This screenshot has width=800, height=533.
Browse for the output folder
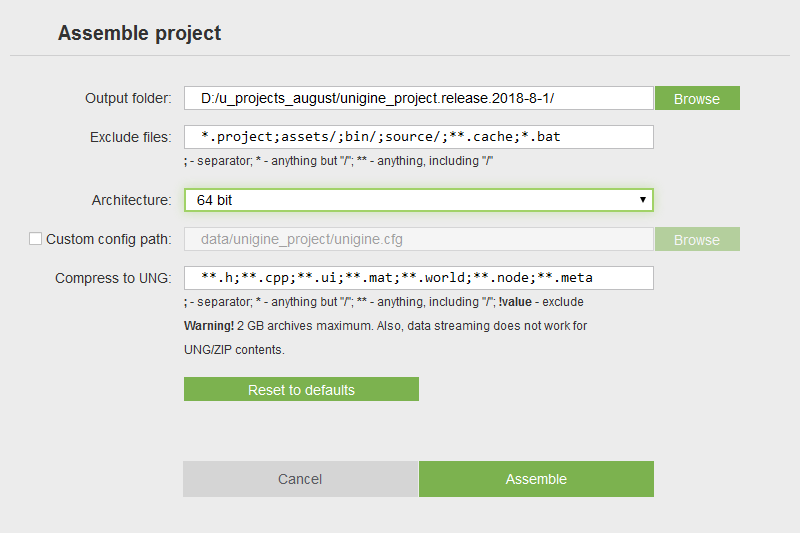(x=697, y=98)
